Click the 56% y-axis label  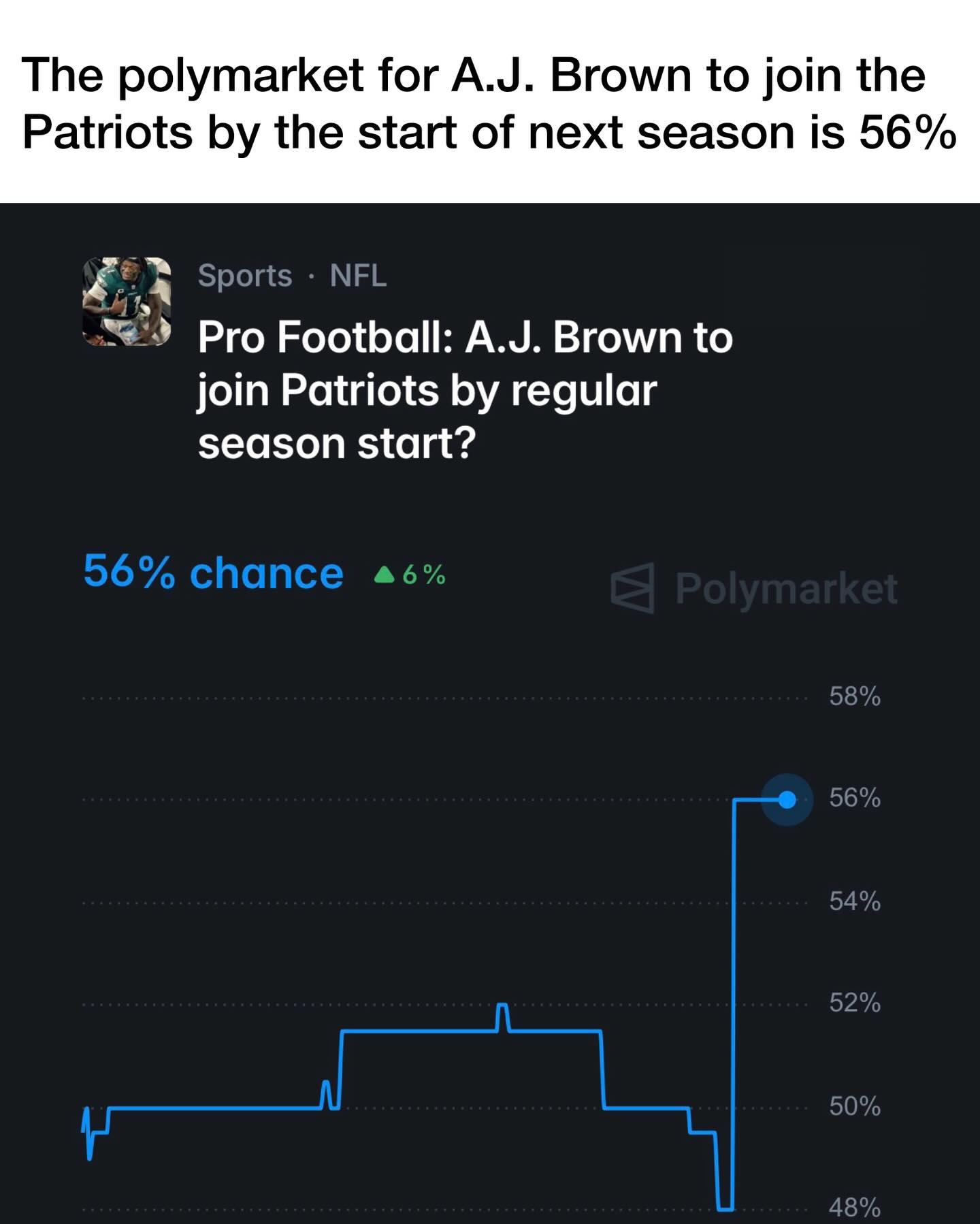tap(855, 797)
